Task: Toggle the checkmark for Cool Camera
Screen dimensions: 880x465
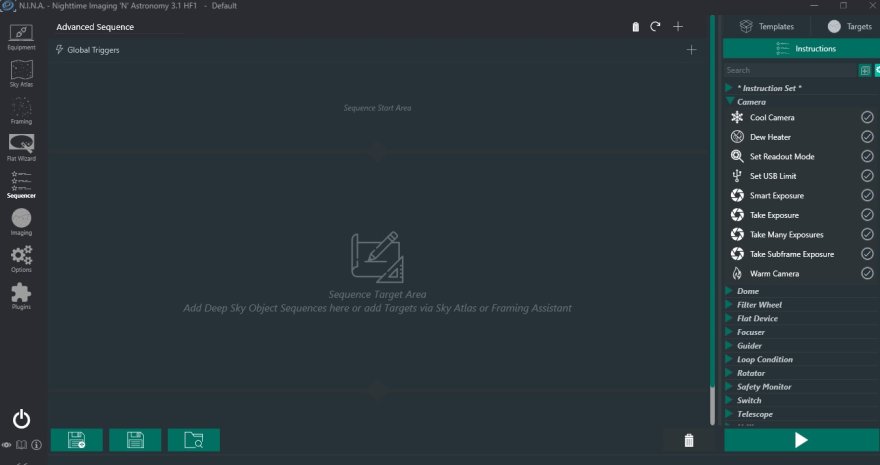Action: pyautogui.click(x=867, y=117)
